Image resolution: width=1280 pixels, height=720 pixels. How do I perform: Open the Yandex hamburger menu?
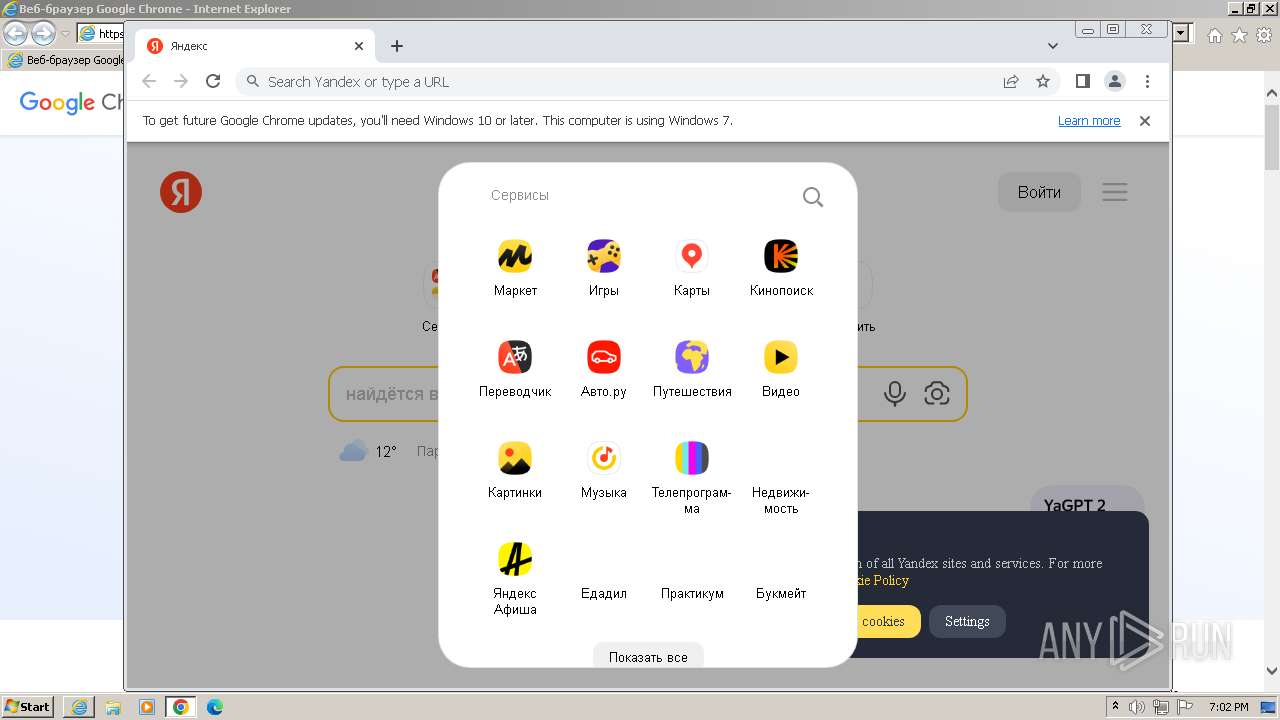click(x=1115, y=192)
